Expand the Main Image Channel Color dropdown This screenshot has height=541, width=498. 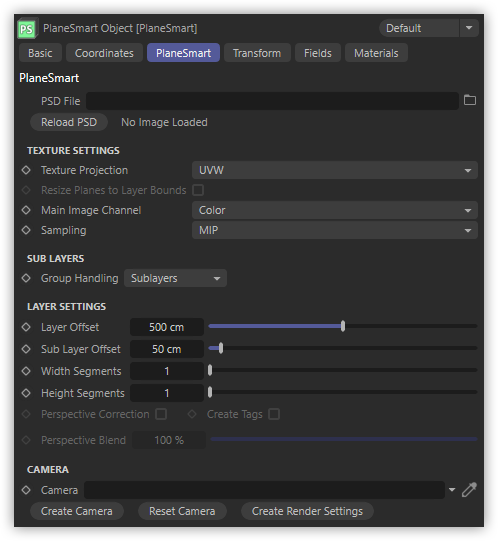click(335, 210)
